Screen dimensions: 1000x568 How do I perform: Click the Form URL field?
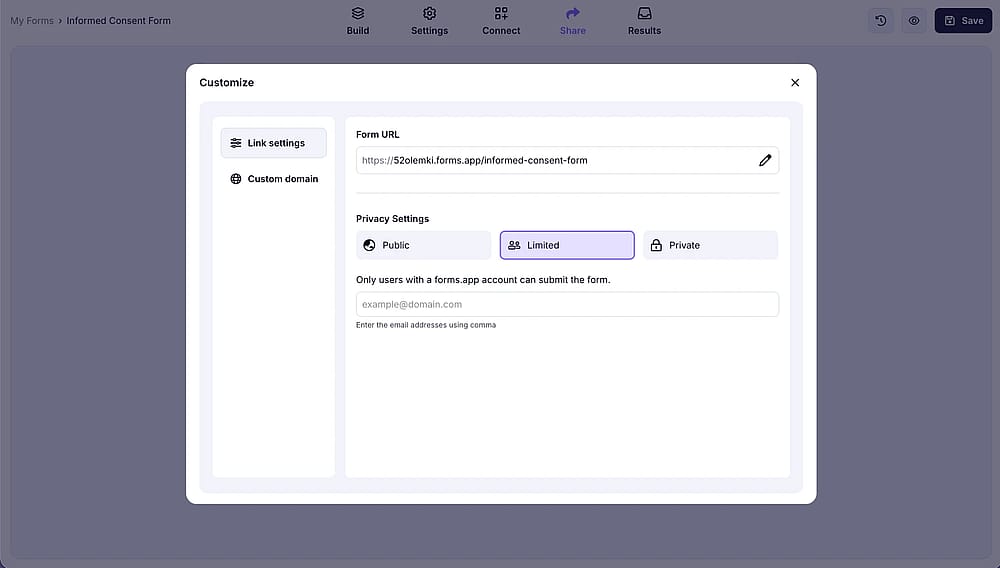pos(567,160)
